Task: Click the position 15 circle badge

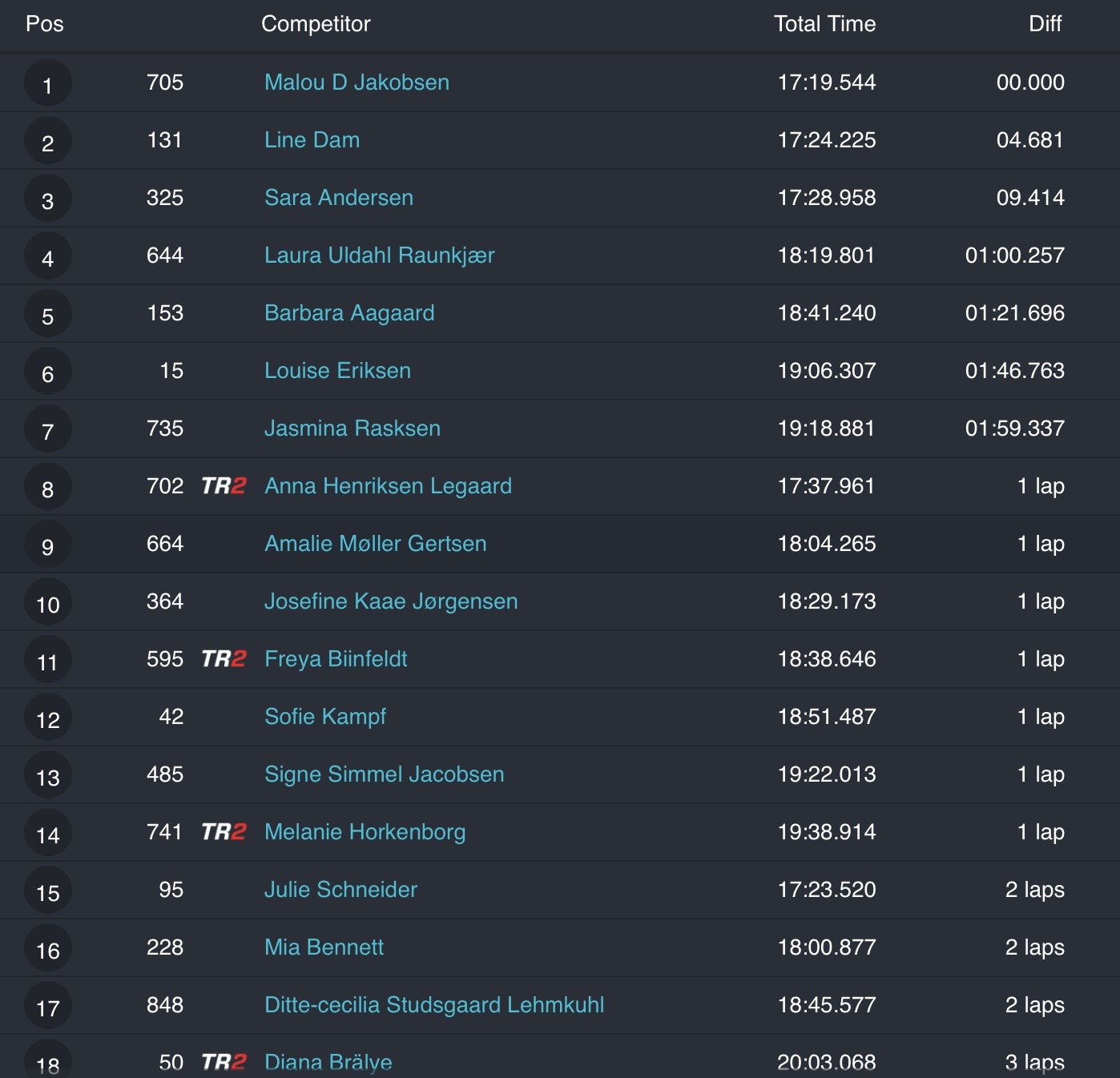Action: [x=48, y=891]
